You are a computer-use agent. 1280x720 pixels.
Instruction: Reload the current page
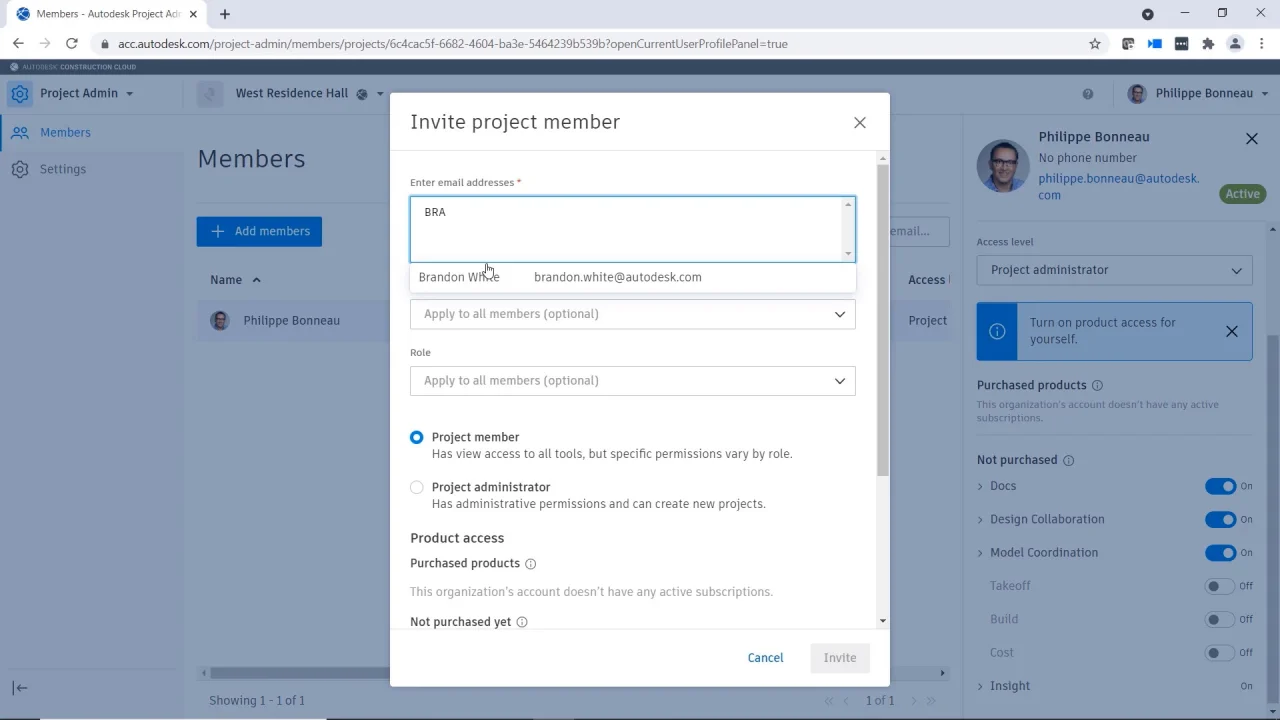71,44
